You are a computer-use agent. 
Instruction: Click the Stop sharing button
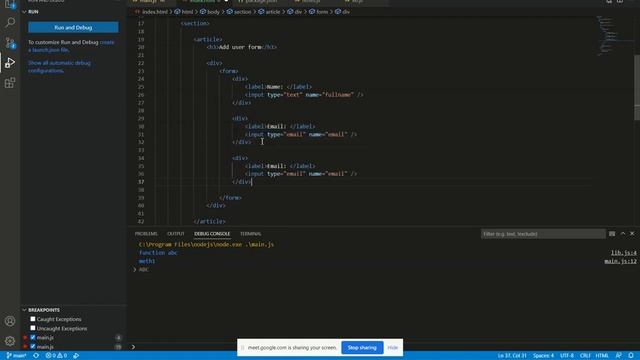[362, 348]
